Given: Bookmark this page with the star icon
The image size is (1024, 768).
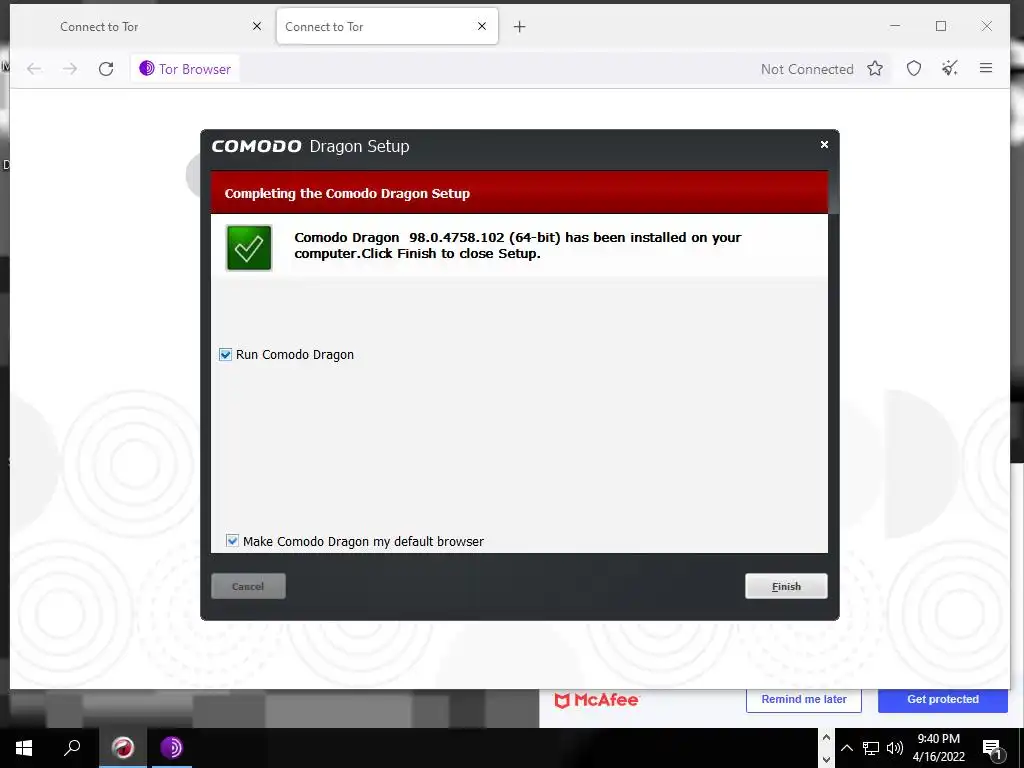Looking at the screenshot, I should [x=875, y=69].
